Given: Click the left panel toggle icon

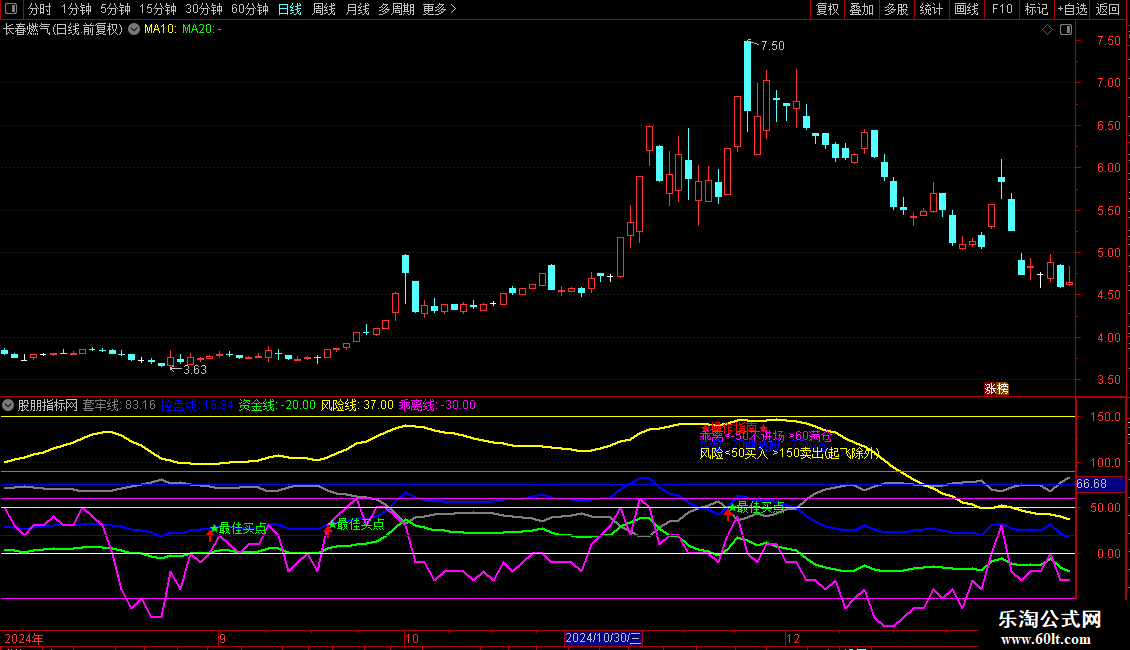Looking at the screenshot, I should coord(9,9).
